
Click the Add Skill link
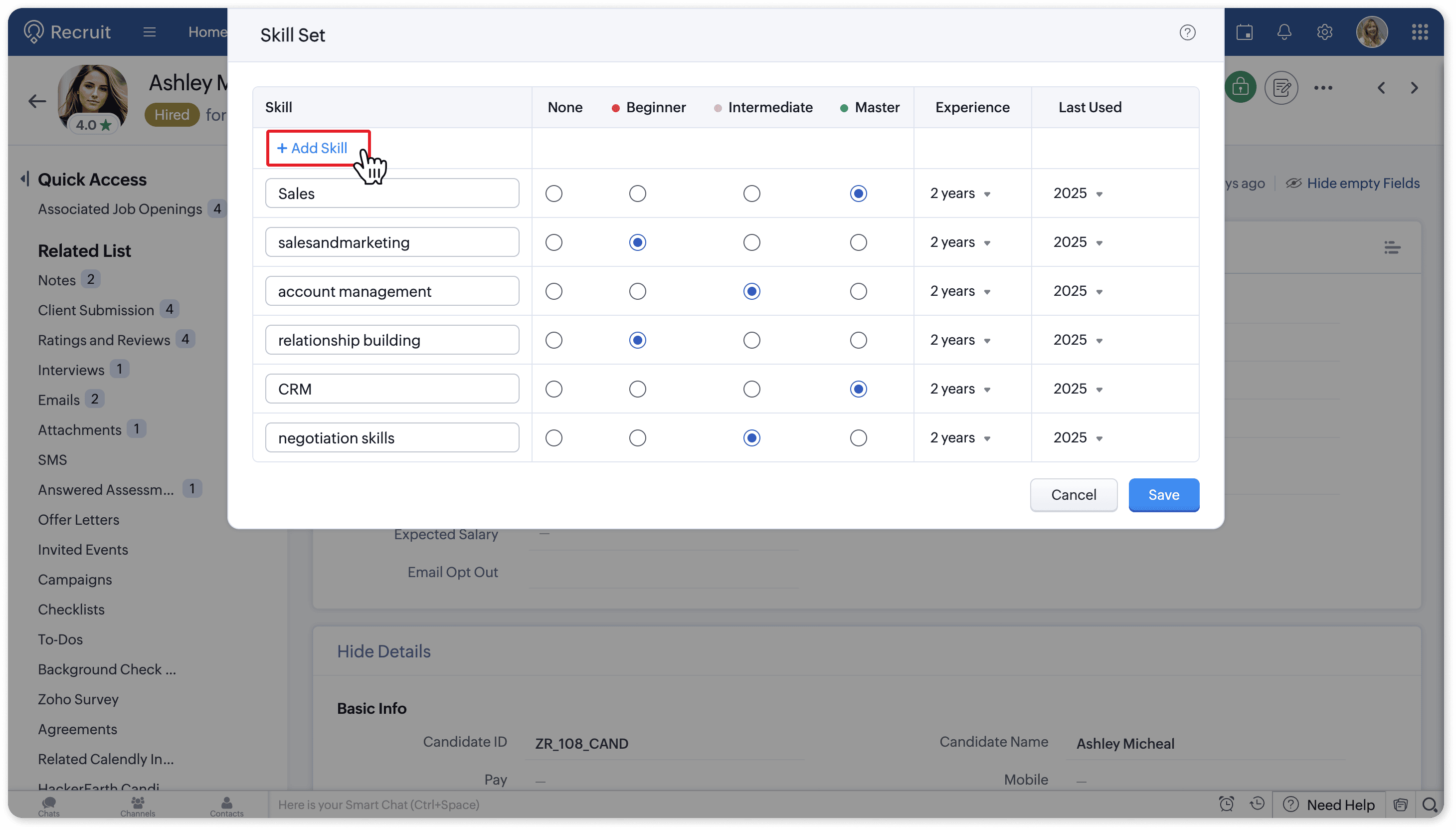pos(312,148)
